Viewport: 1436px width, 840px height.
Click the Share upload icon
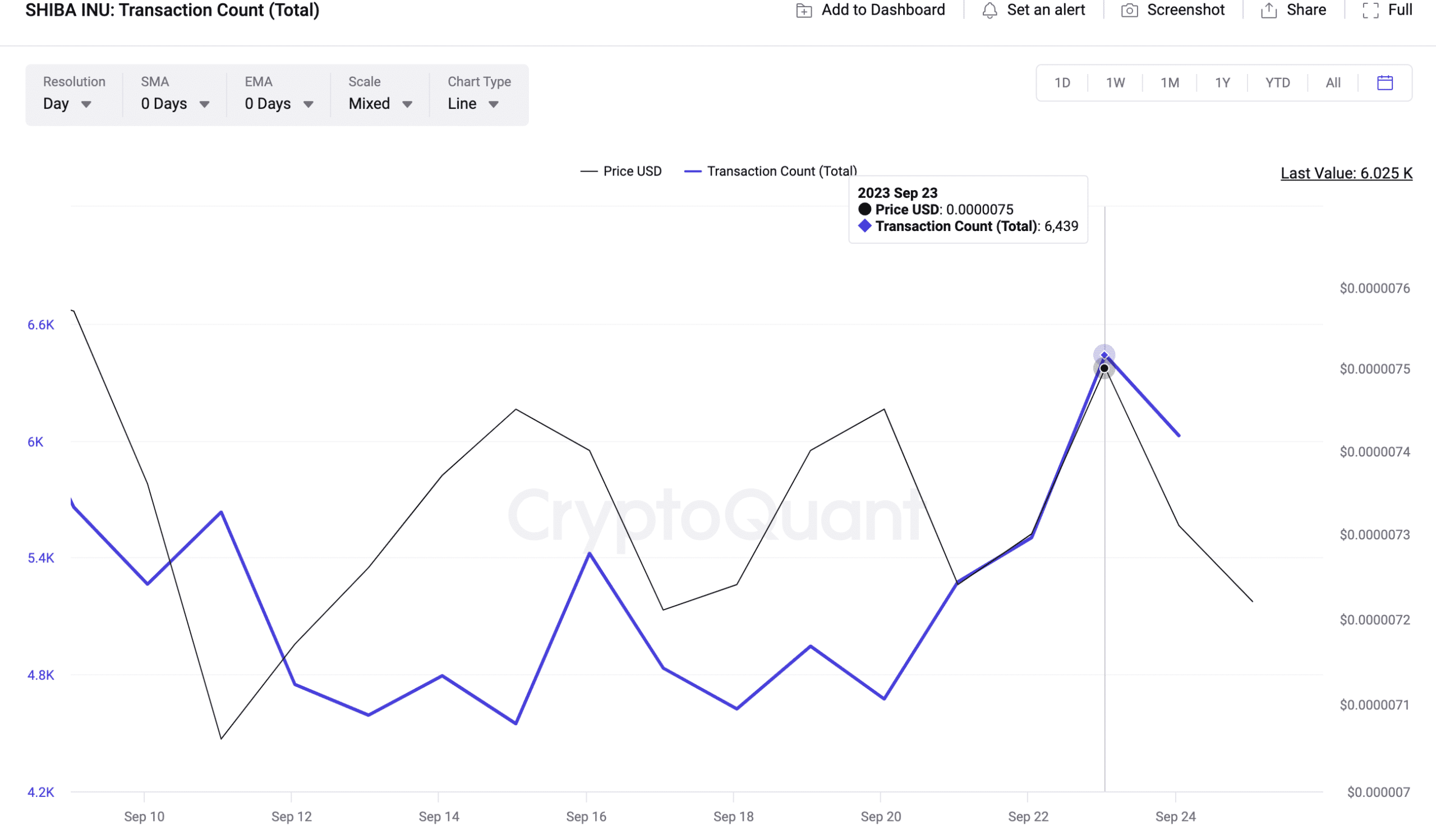click(x=1269, y=11)
